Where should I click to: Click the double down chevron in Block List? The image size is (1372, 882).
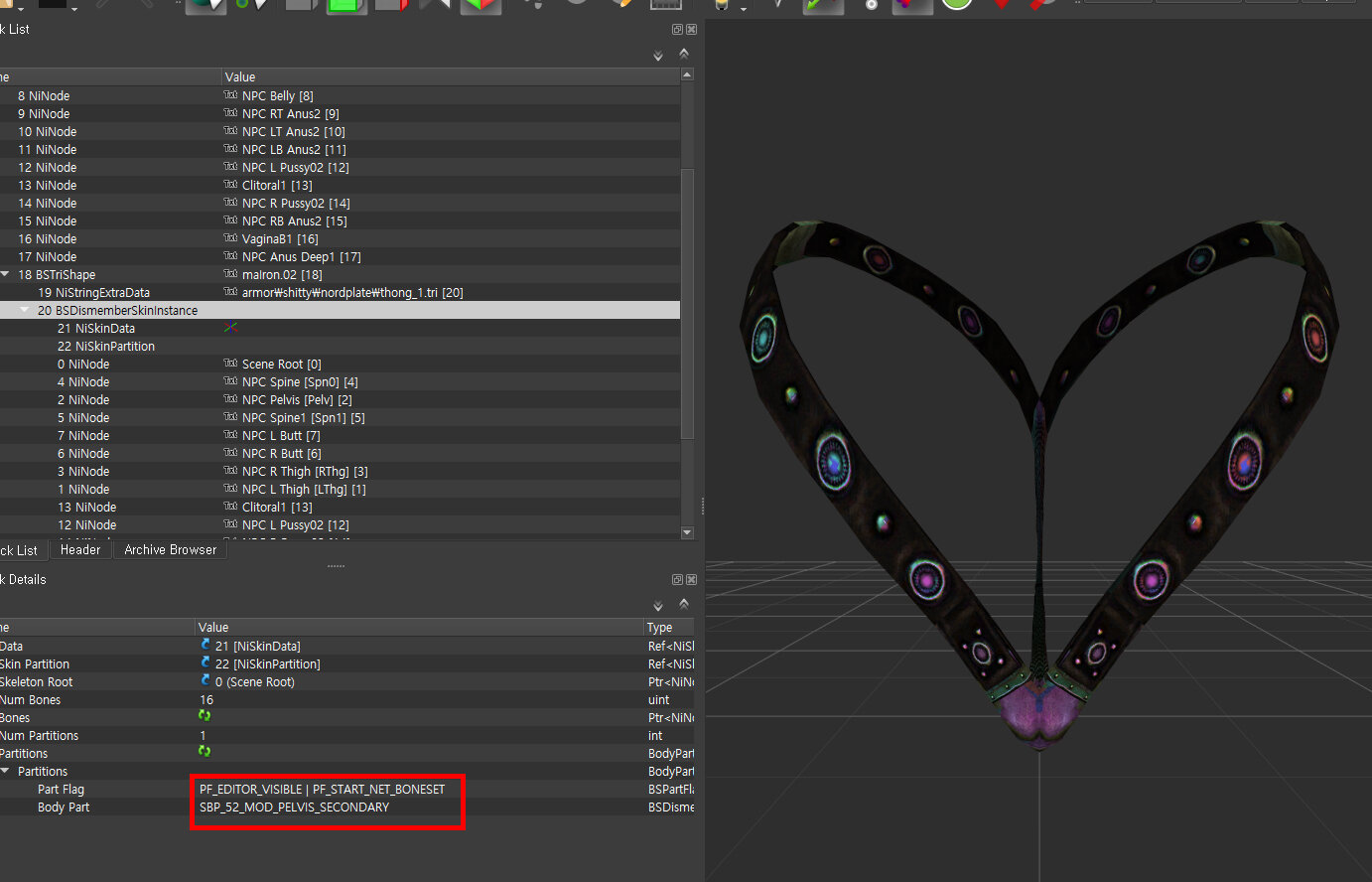coord(658,57)
